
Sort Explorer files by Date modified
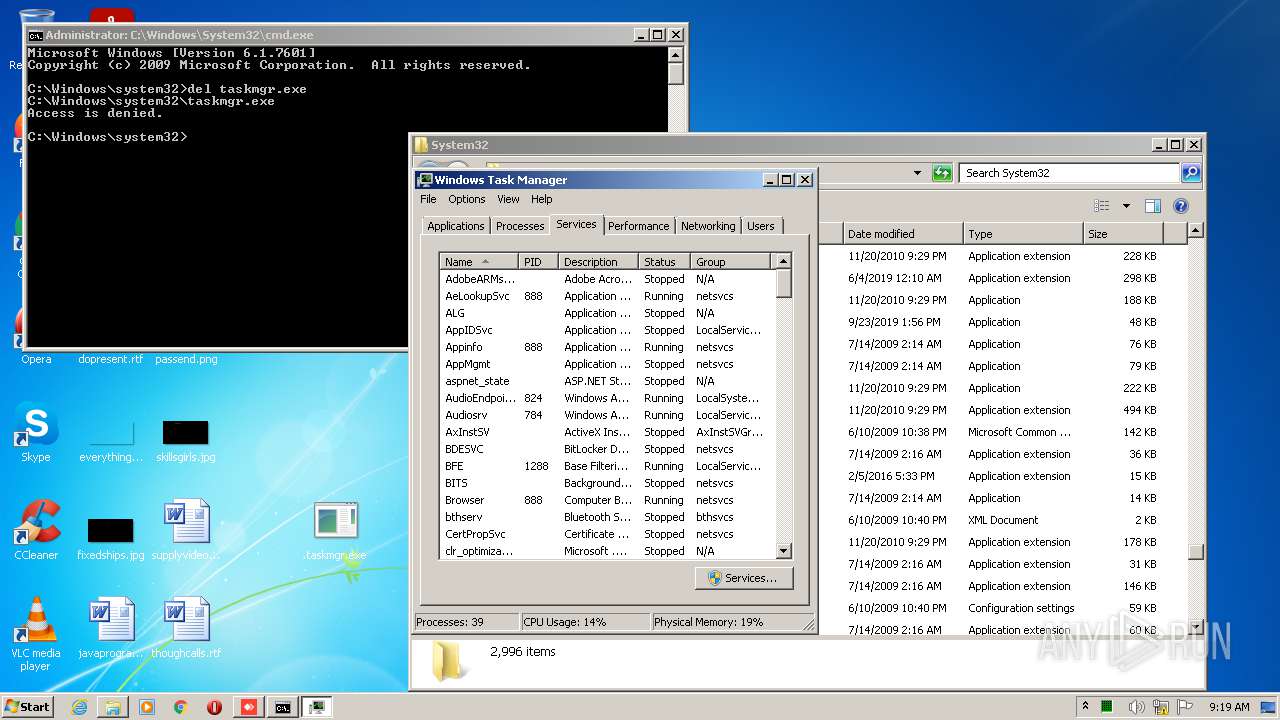pos(903,234)
